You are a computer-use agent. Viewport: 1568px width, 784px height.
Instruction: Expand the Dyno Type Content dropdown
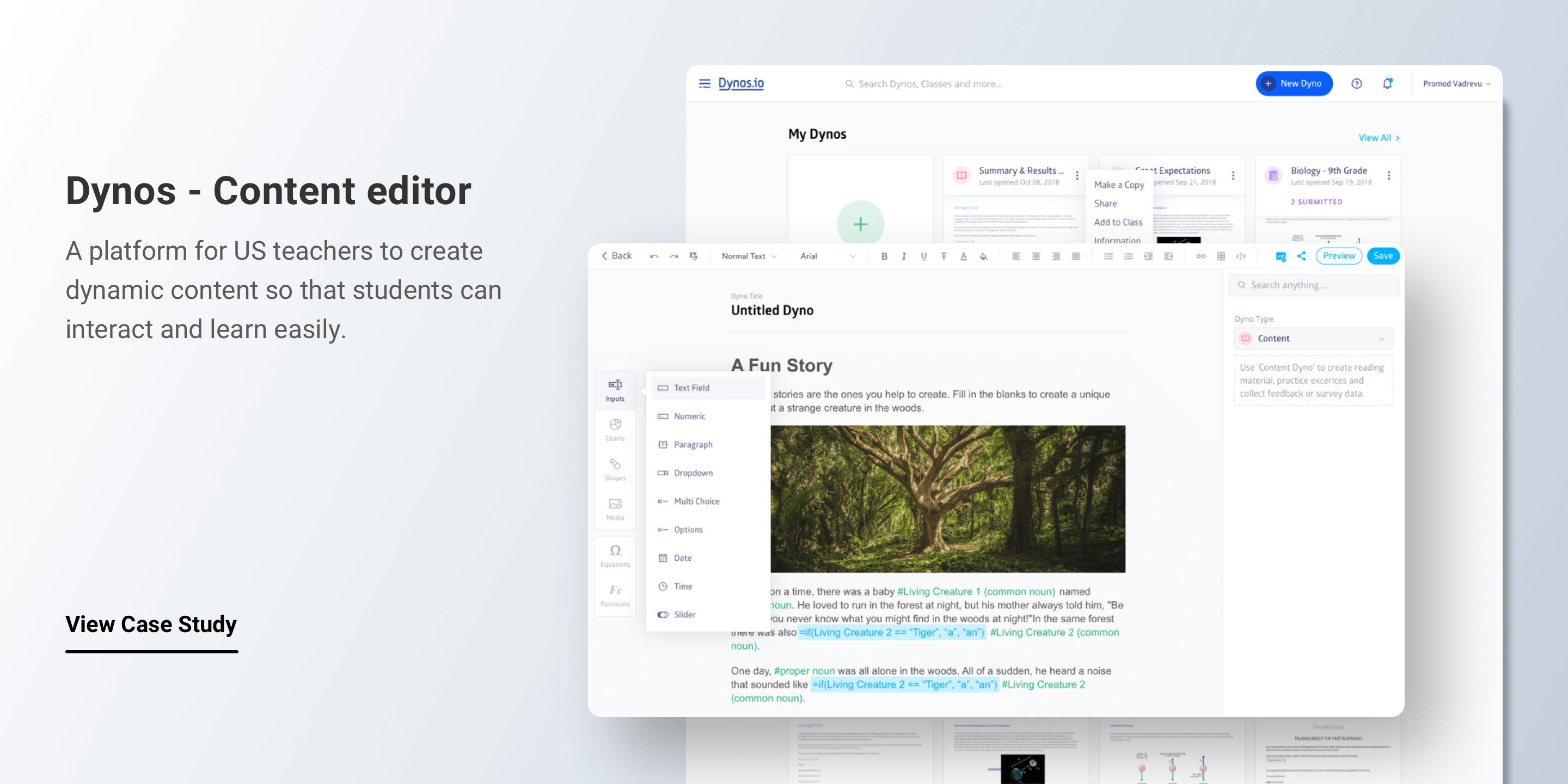(x=1313, y=338)
